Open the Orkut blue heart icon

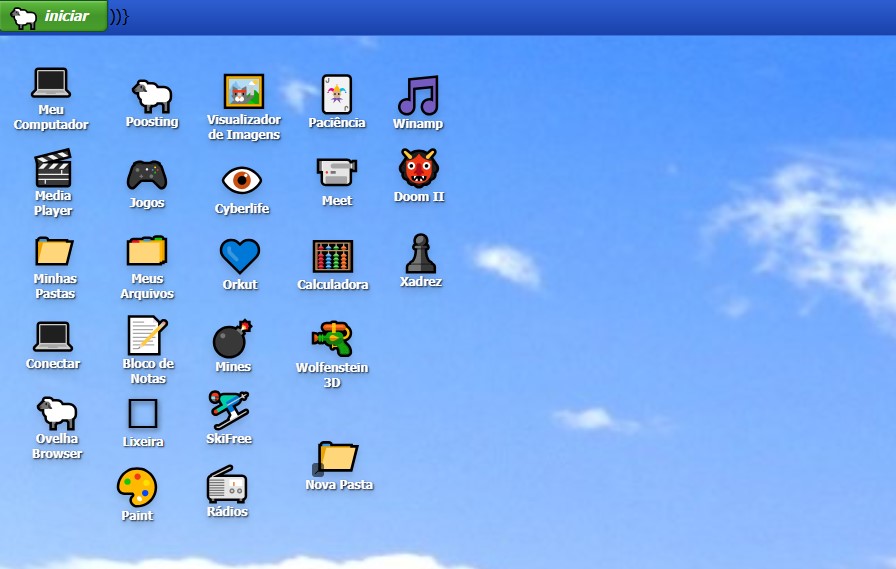pos(240,257)
